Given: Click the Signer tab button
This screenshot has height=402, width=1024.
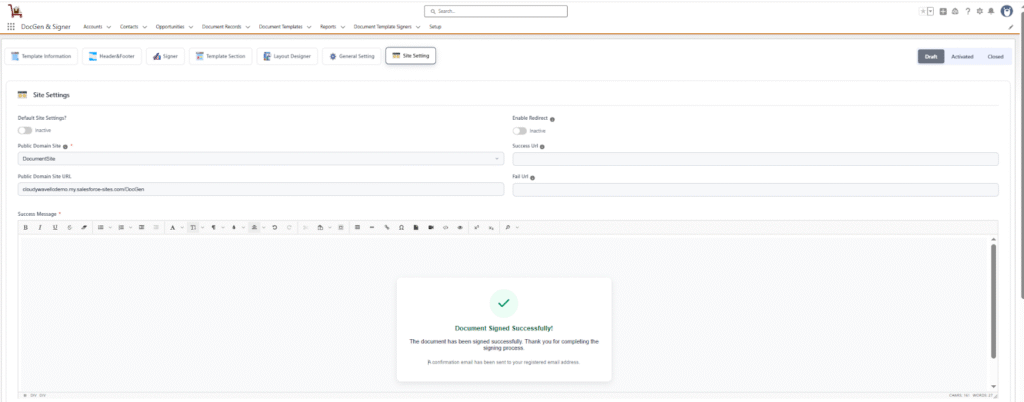Looking at the screenshot, I should pyautogui.click(x=166, y=56).
